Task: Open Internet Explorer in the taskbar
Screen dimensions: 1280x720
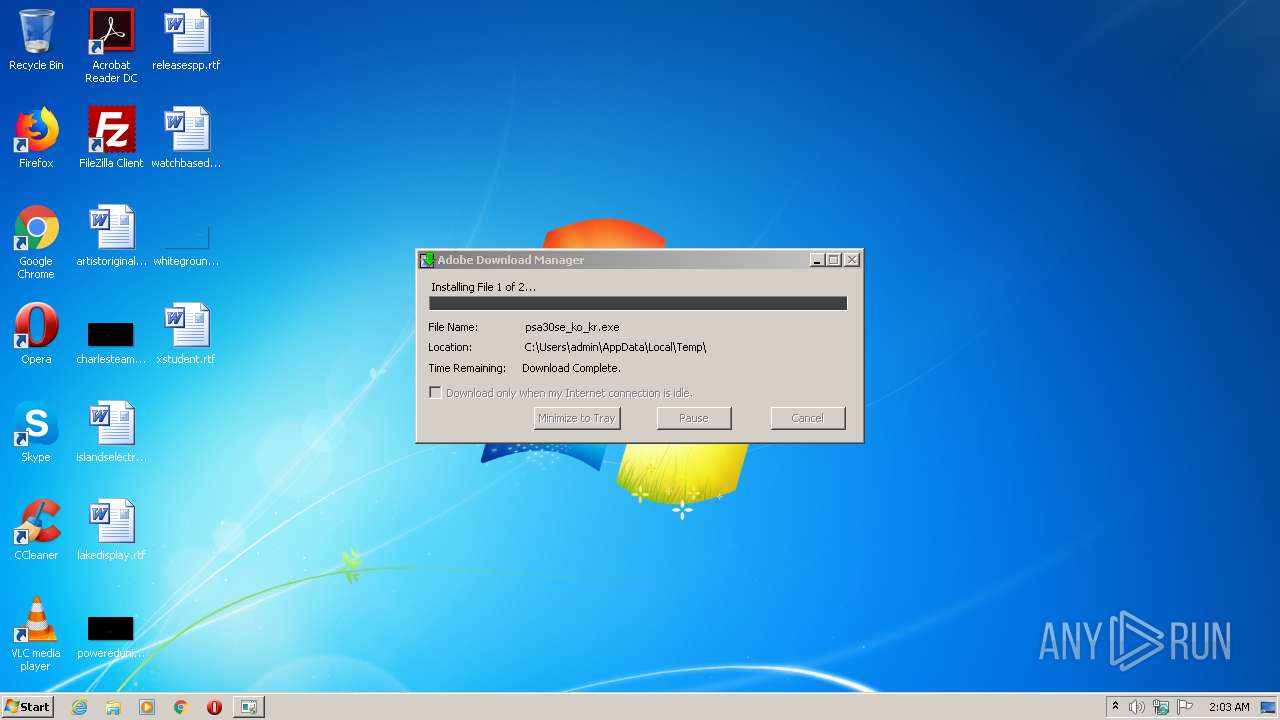Action: [x=79, y=707]
